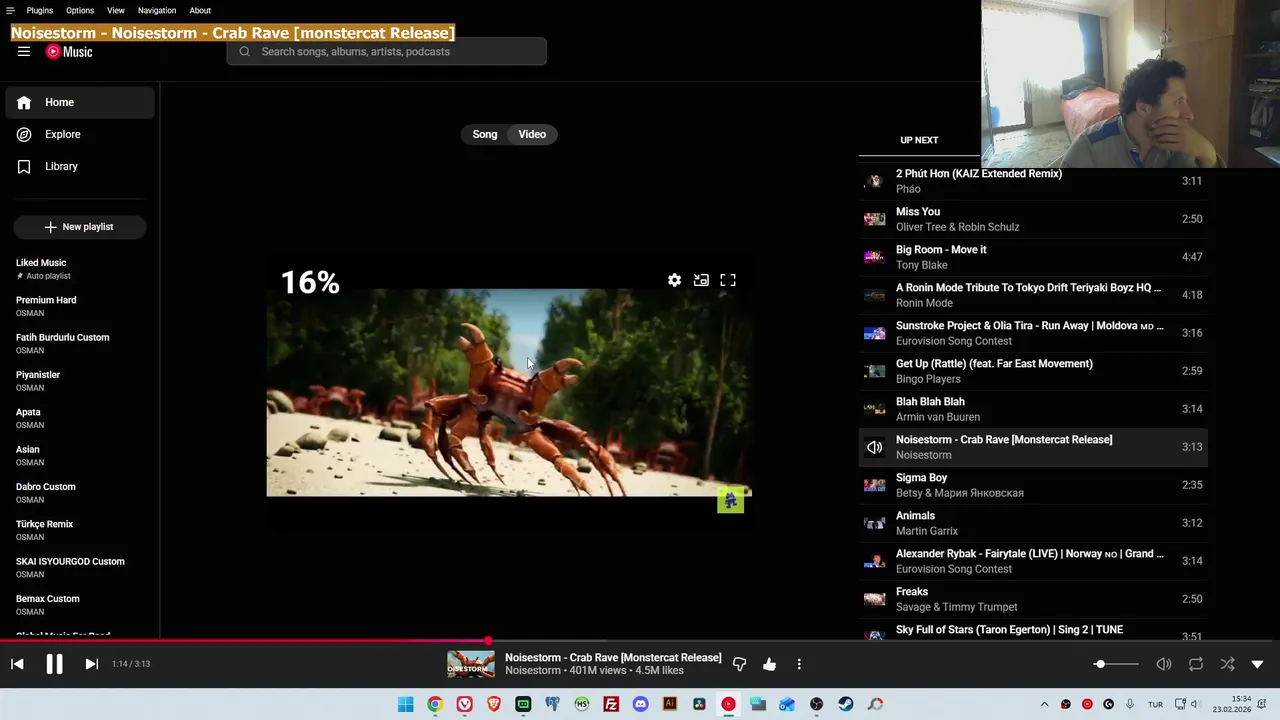
Task: Go to Home in the sidebar
Action: point(80,102)
